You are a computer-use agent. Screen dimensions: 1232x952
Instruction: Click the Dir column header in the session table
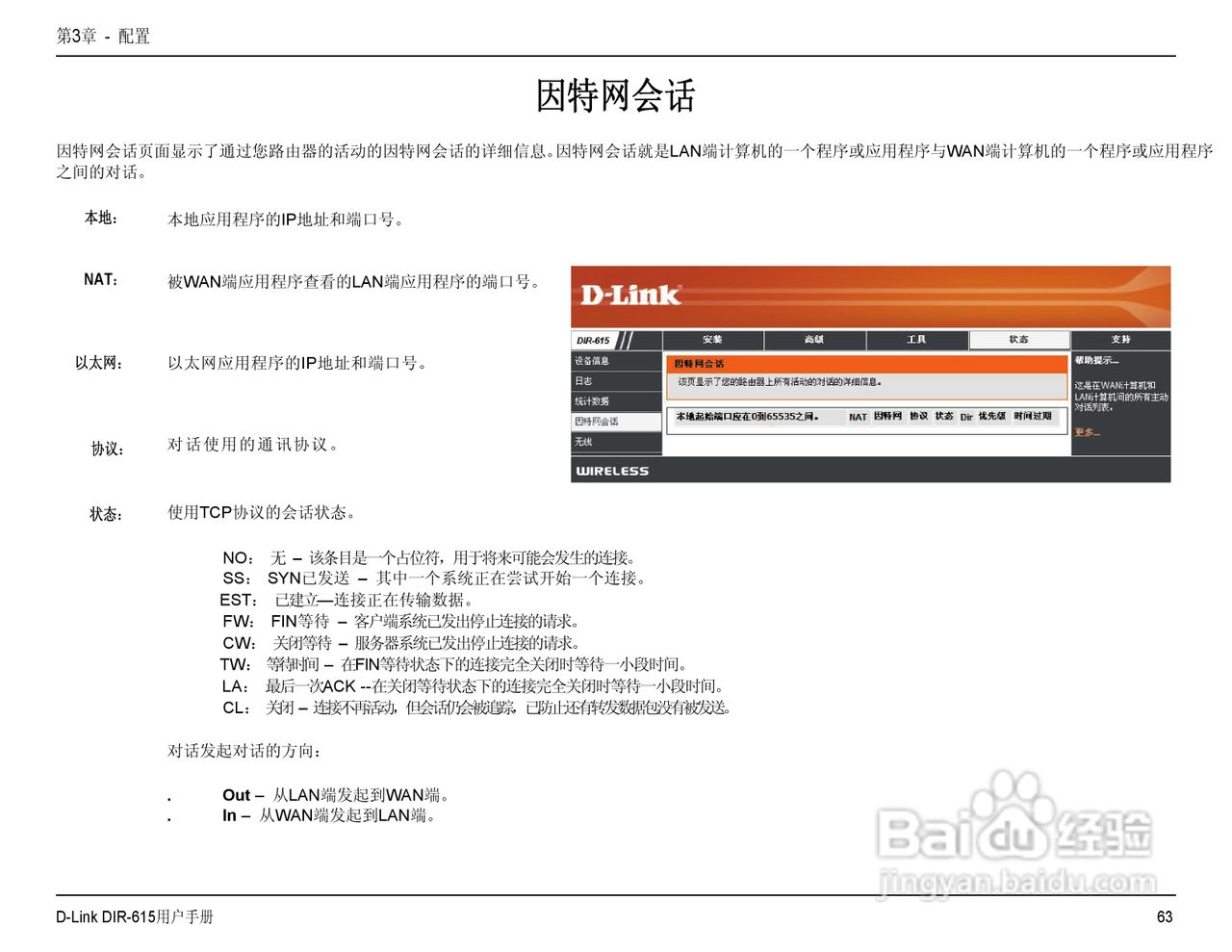pos(966,417)
